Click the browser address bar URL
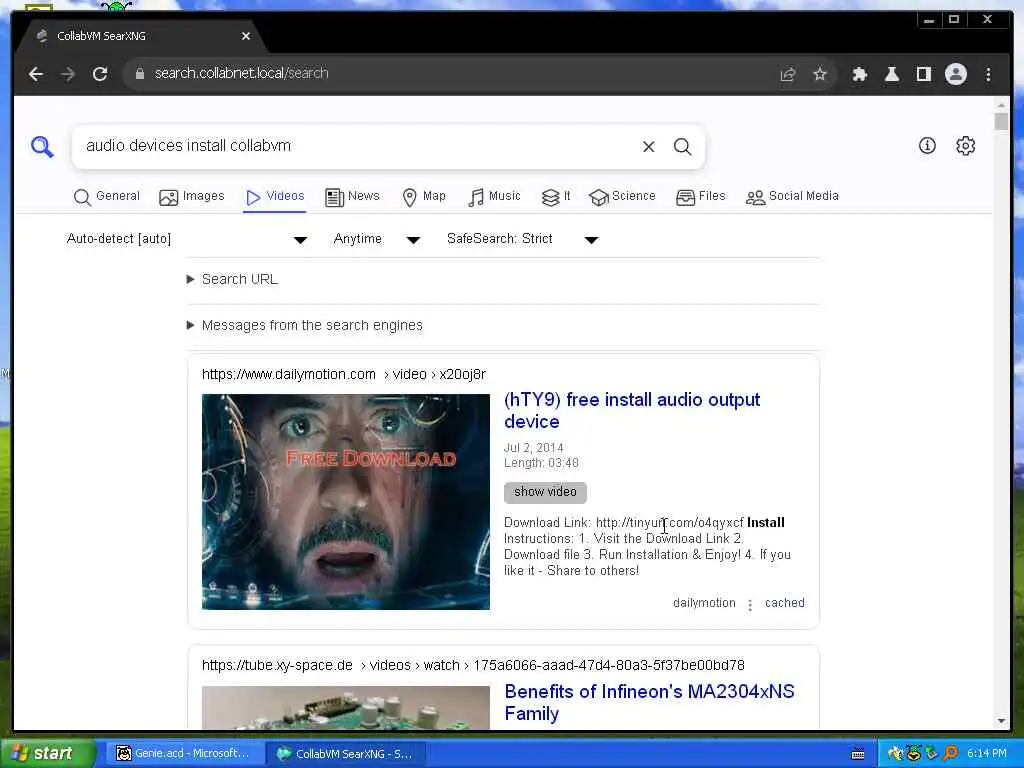1024x768 pixels. point(241,73)
